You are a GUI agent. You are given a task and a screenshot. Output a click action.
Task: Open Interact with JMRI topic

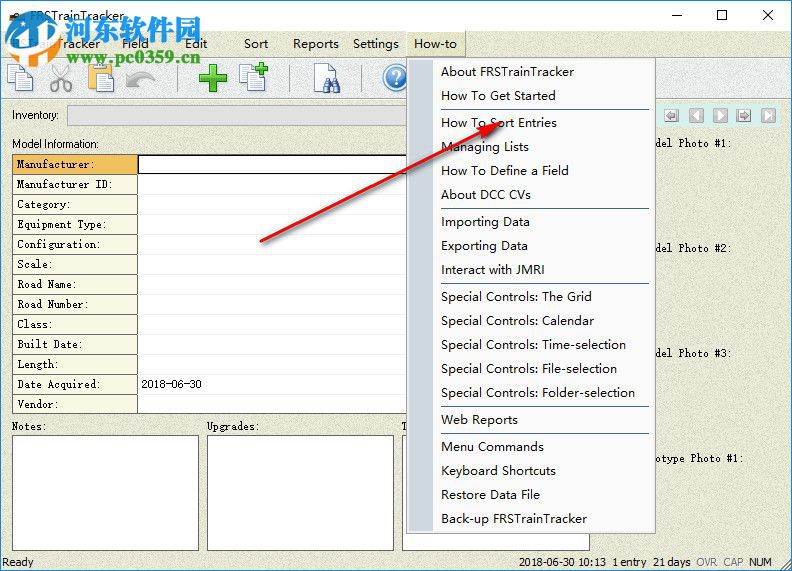[492, 270]
